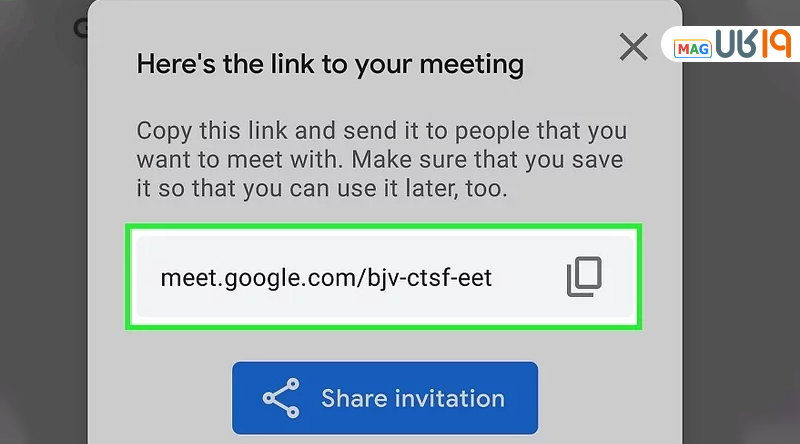Click the share icon on the blue button
Image resolution: width=800 pixels, height=444 pixels.
pyautogui.click(x=281, y=398)
